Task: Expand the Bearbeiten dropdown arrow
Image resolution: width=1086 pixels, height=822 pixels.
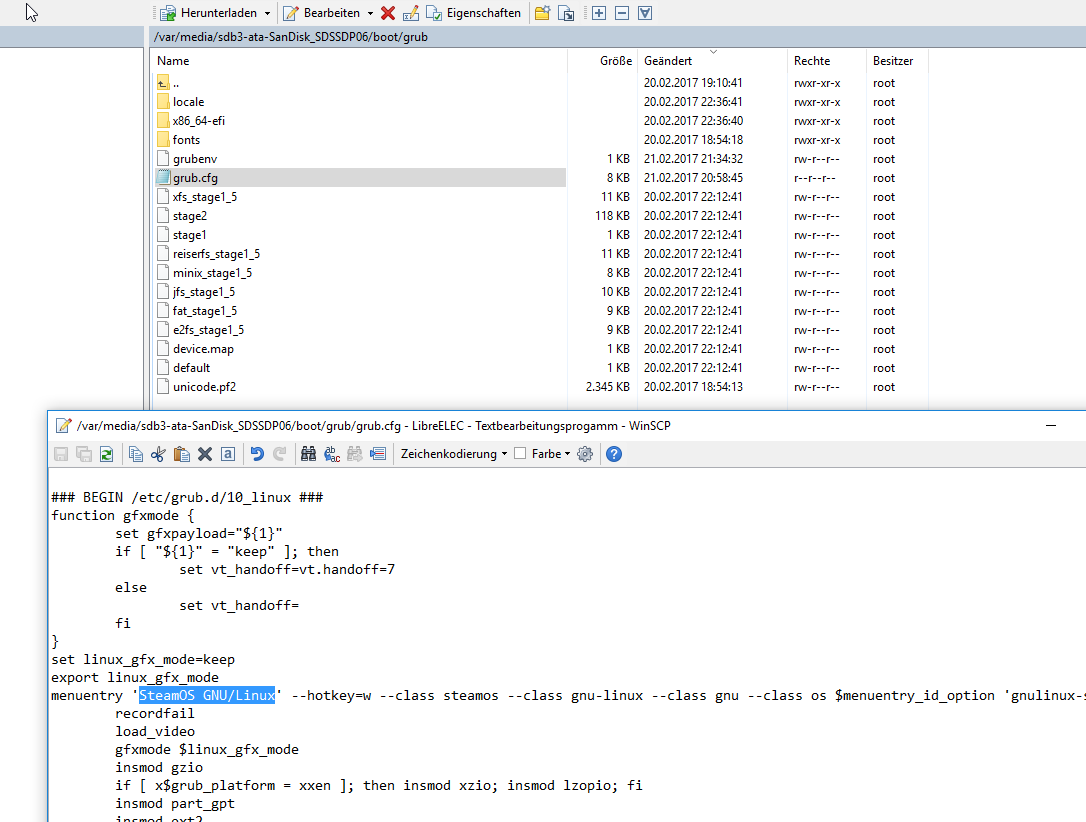Action: coord(370,13)
